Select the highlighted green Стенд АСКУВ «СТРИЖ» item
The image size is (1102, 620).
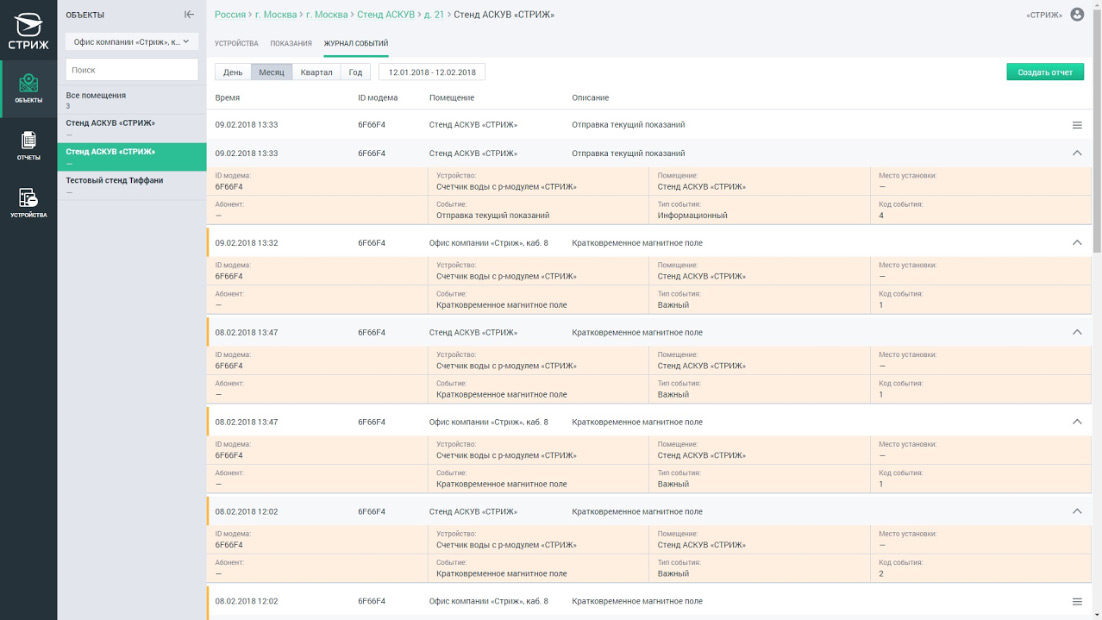[x=131, y=157]
